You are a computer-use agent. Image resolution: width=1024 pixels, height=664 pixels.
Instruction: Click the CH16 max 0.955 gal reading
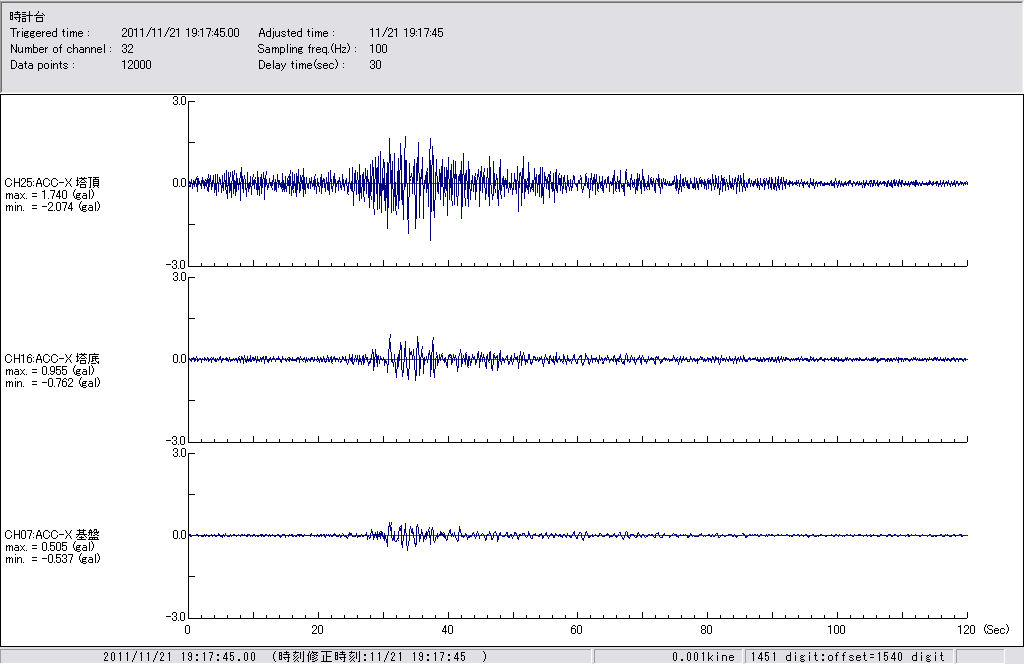pos(52,371)
